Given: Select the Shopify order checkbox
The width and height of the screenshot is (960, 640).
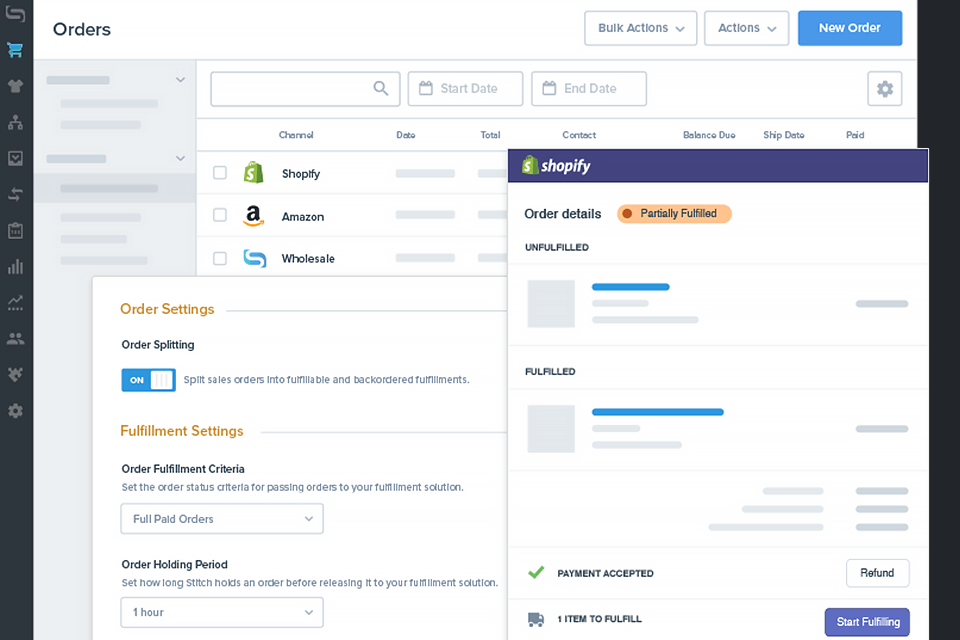Looking at the screenshot, I should (x=220, y=173).
